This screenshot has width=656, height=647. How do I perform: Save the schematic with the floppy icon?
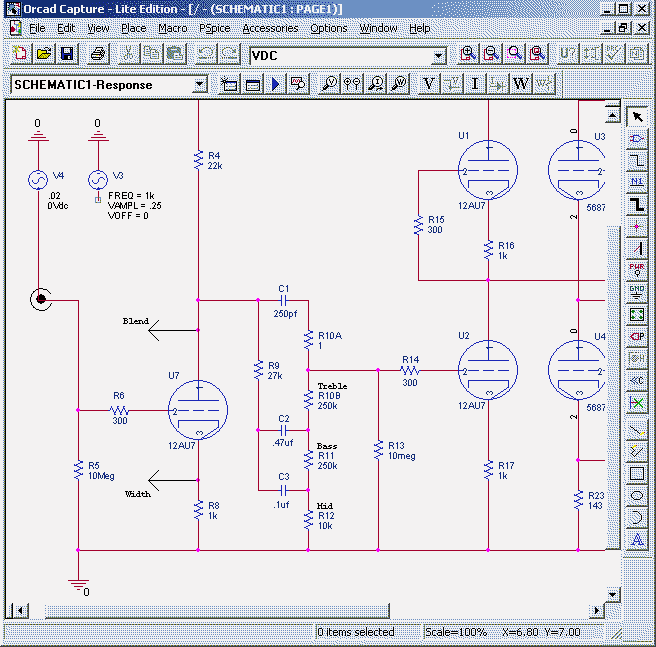click(68, 54)
